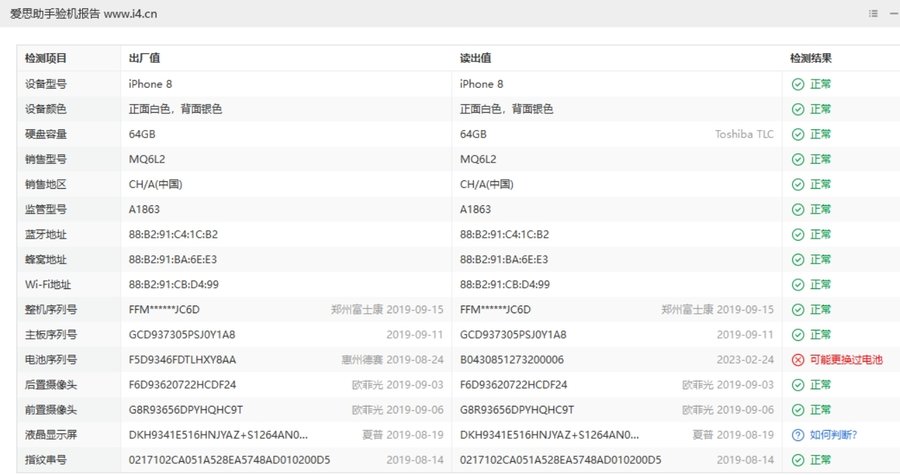Screen dimensions: 900x475
Task: Click factory serial FFM******JC6D
Action: click(x=164, y=310)
